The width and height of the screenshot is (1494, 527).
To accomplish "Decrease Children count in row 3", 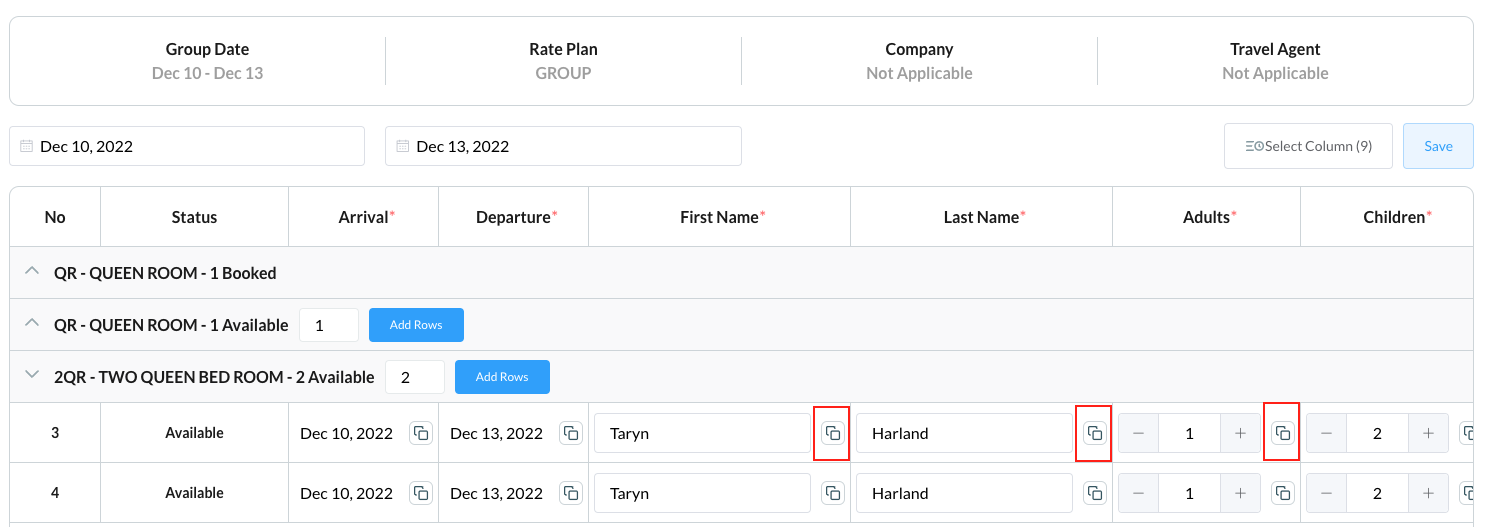I will tap(1327, 433).
